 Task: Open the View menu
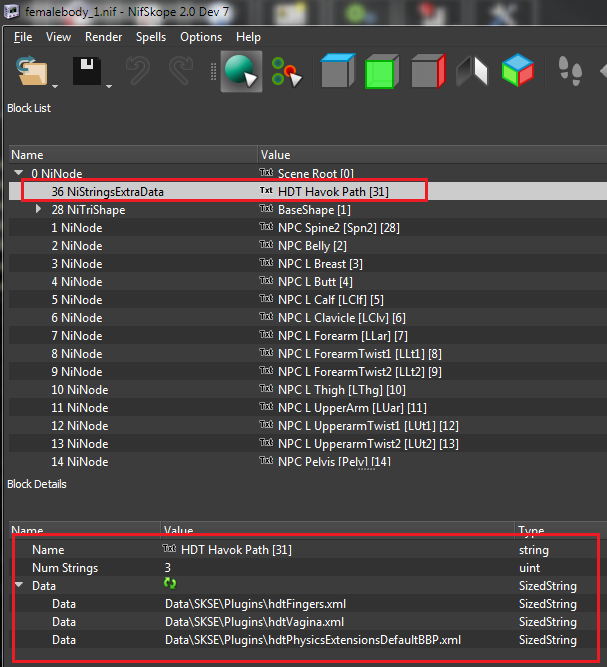click(58, 37)
